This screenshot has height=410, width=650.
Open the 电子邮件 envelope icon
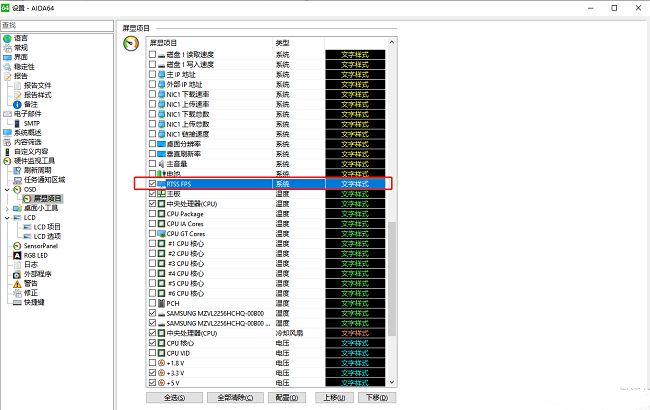(7, 114)
